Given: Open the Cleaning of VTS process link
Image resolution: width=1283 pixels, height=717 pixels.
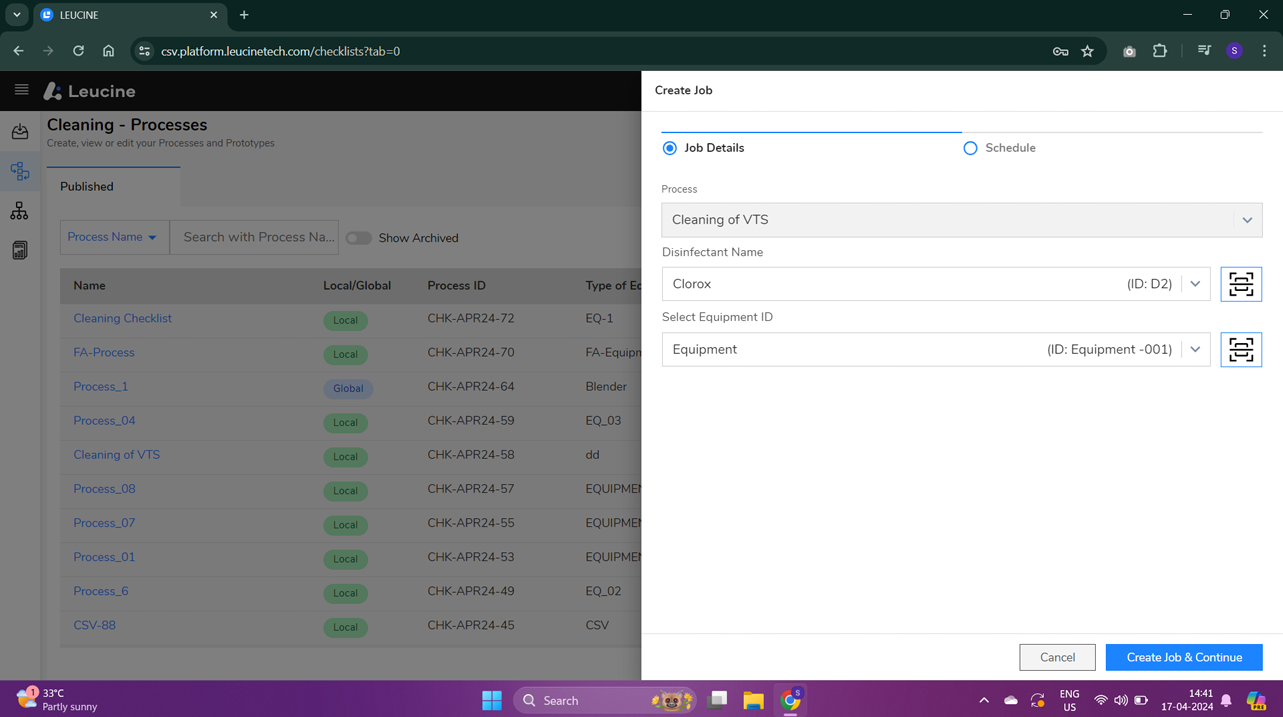Looking at the screenshot, I should point(116,454).
